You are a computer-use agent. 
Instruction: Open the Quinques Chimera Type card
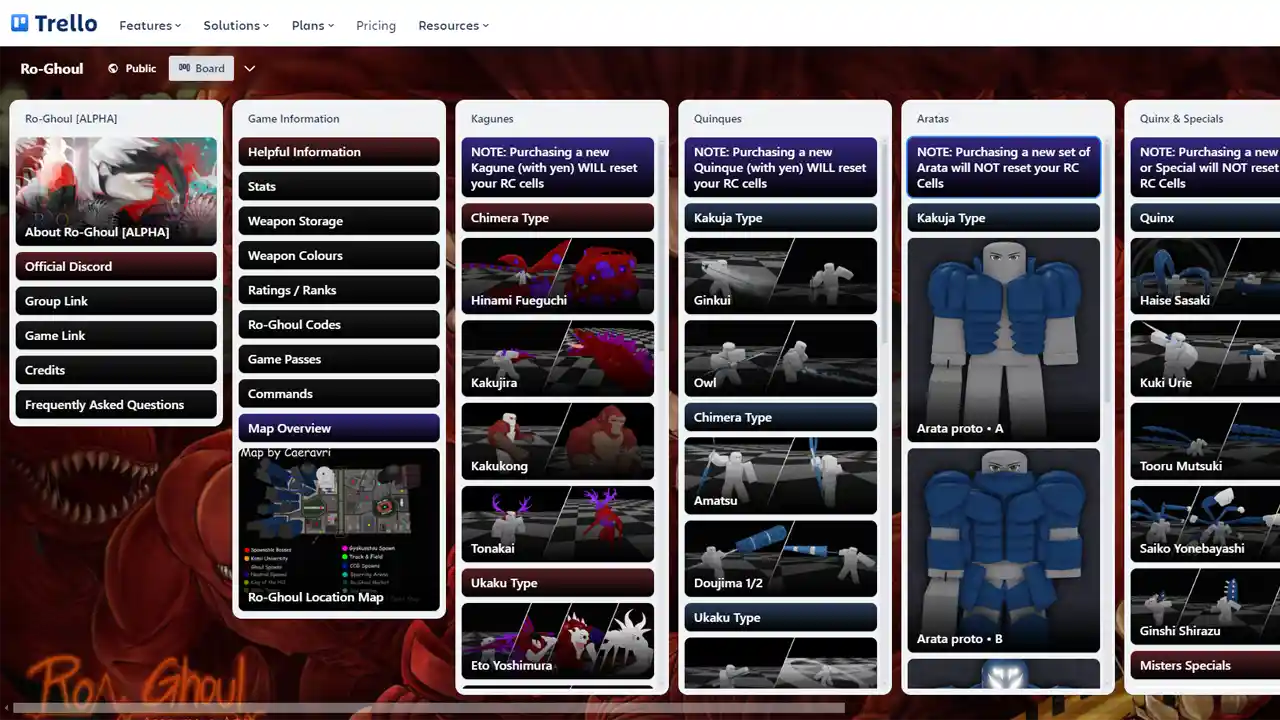tap(781, 417)
